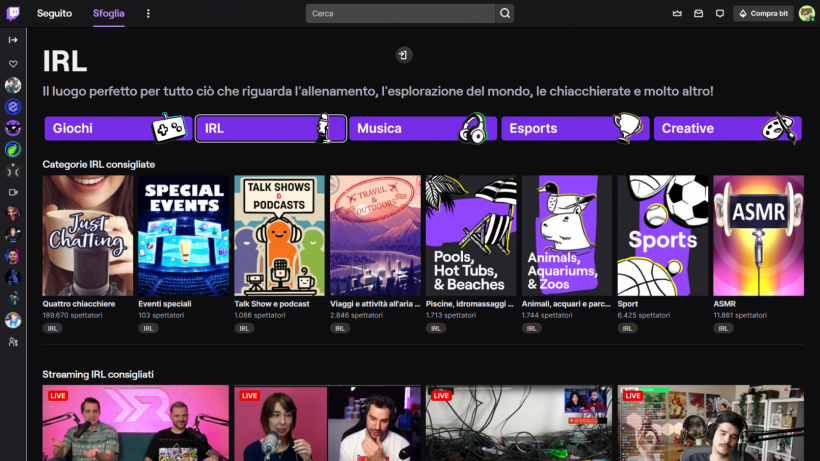Open the three-dot more options menu
This screenshot has height=461, width=820.
(148, 14)
